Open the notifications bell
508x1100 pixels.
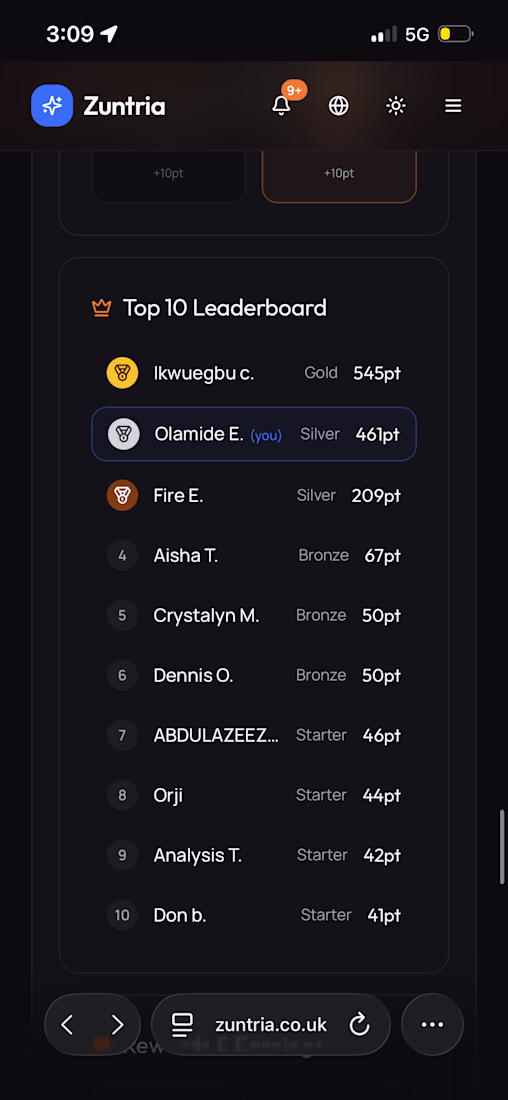point(281,105)
